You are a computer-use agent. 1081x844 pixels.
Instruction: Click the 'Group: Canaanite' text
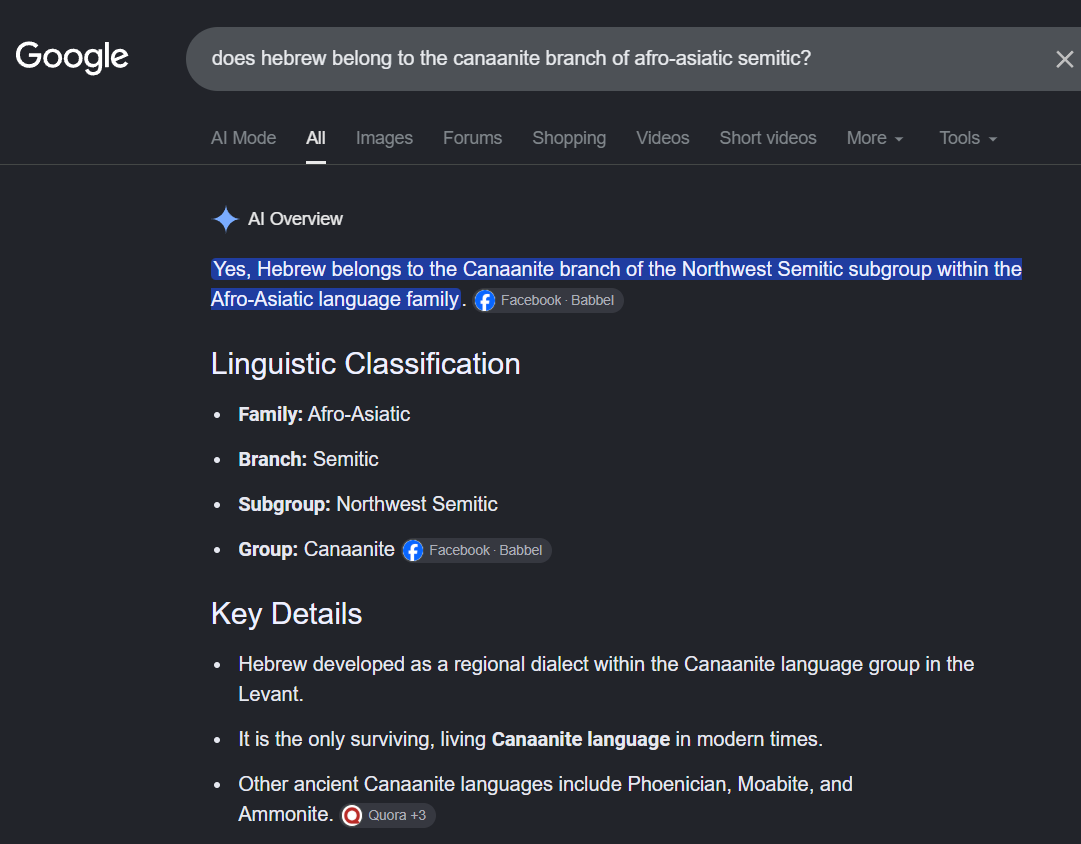[316, 550]
